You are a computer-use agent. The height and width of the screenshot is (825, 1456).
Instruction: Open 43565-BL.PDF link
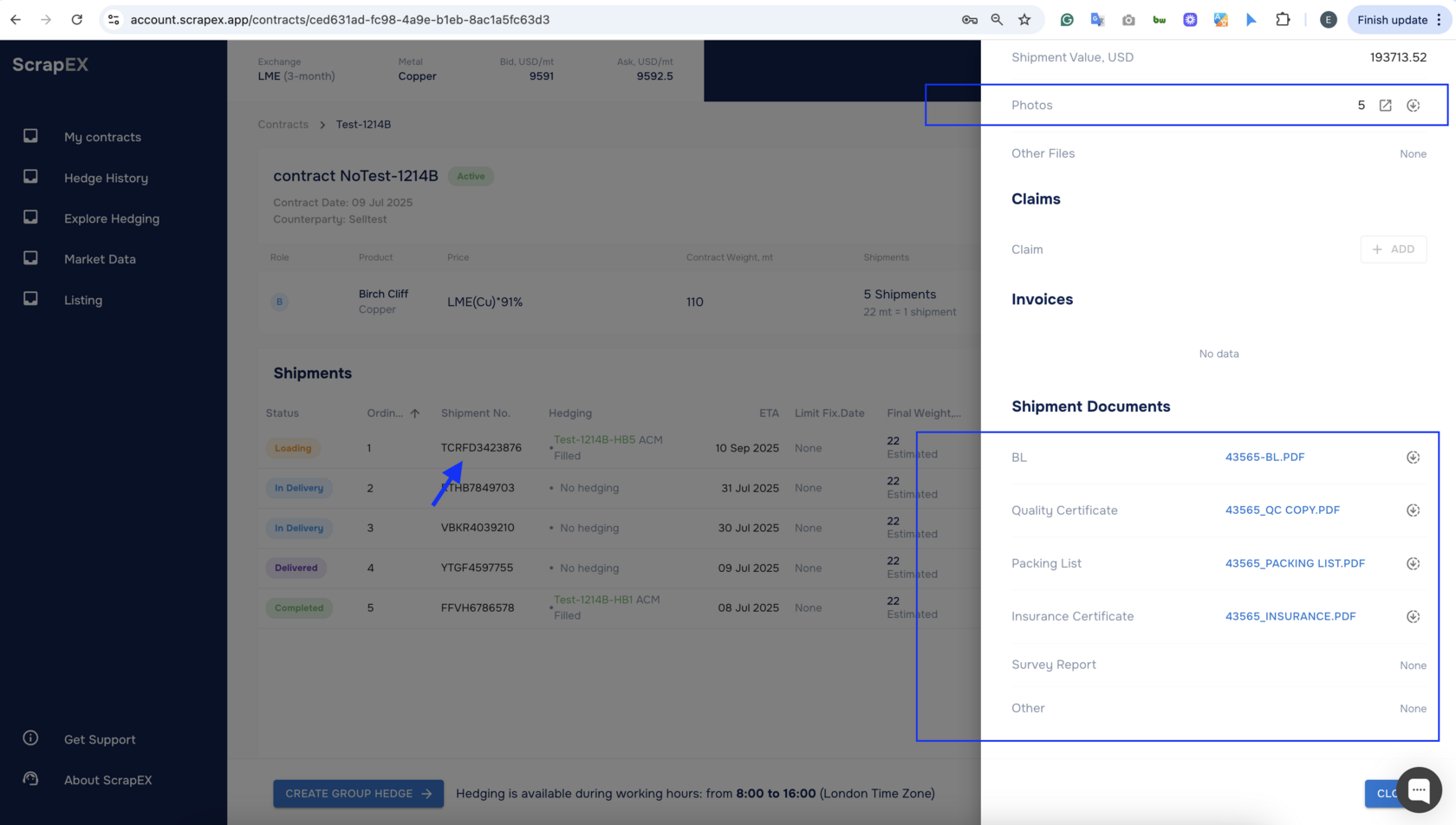(1264, 458)
